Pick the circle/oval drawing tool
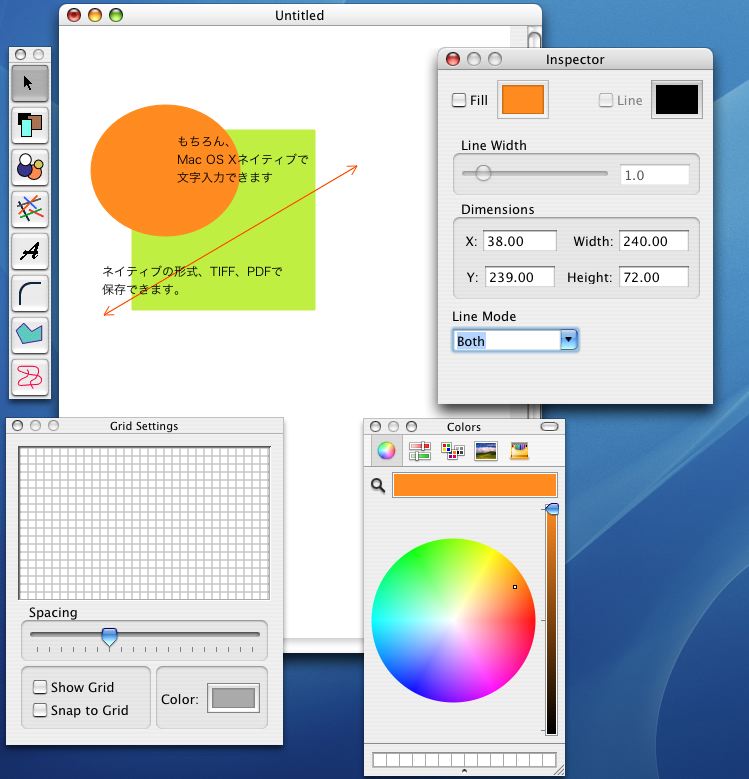 pos(30,167)
